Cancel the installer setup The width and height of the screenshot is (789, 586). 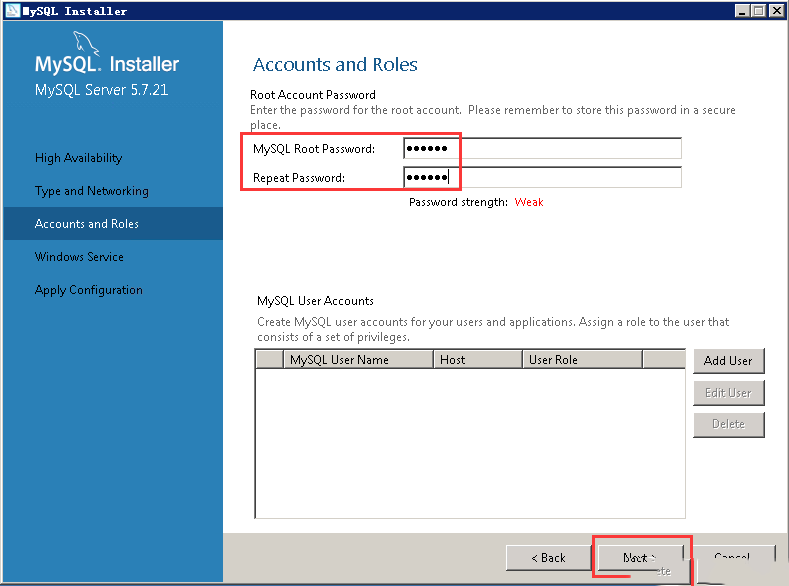point(732,558)
